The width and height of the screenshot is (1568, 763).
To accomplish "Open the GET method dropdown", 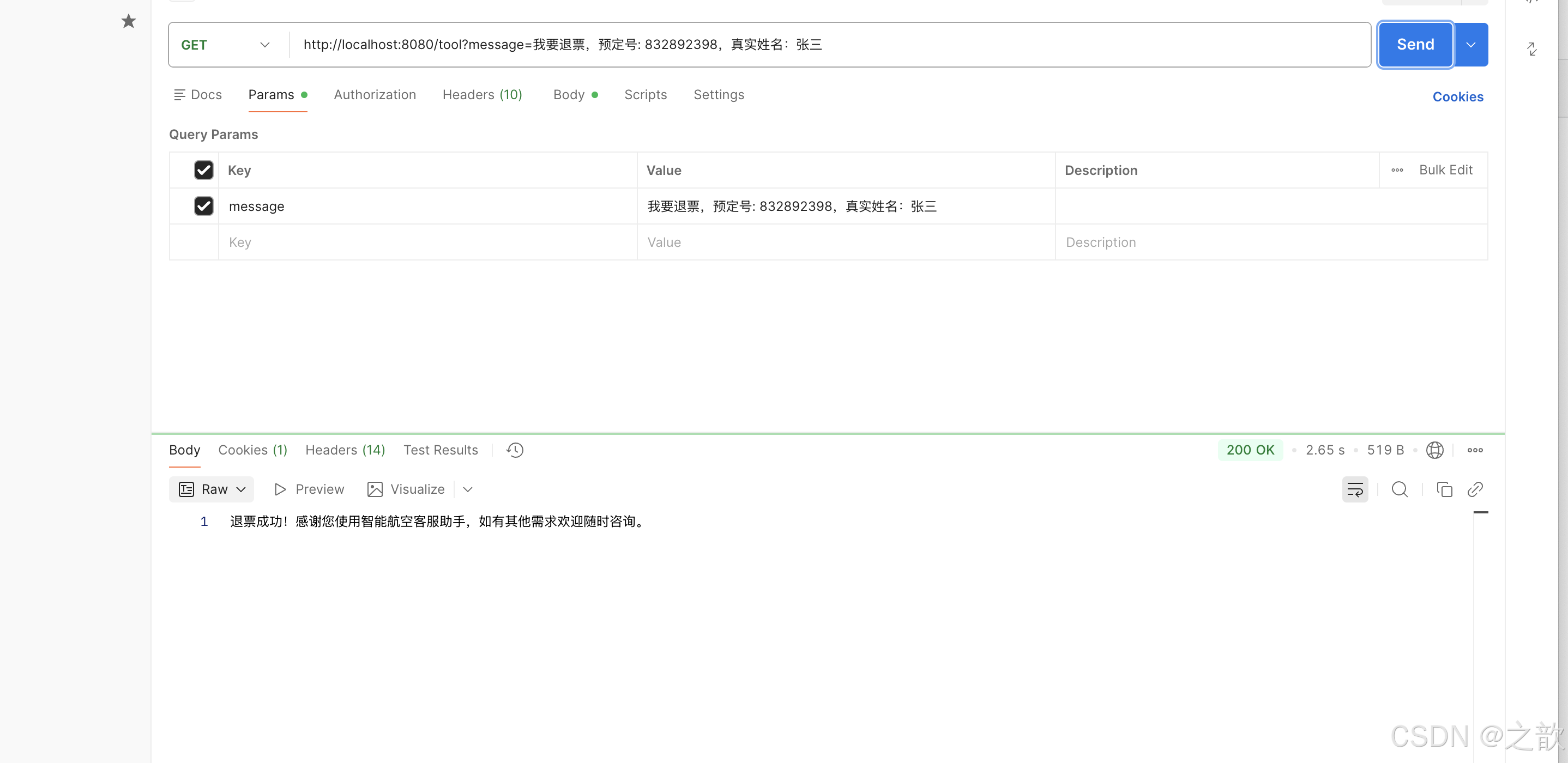I will coord(264,44).
